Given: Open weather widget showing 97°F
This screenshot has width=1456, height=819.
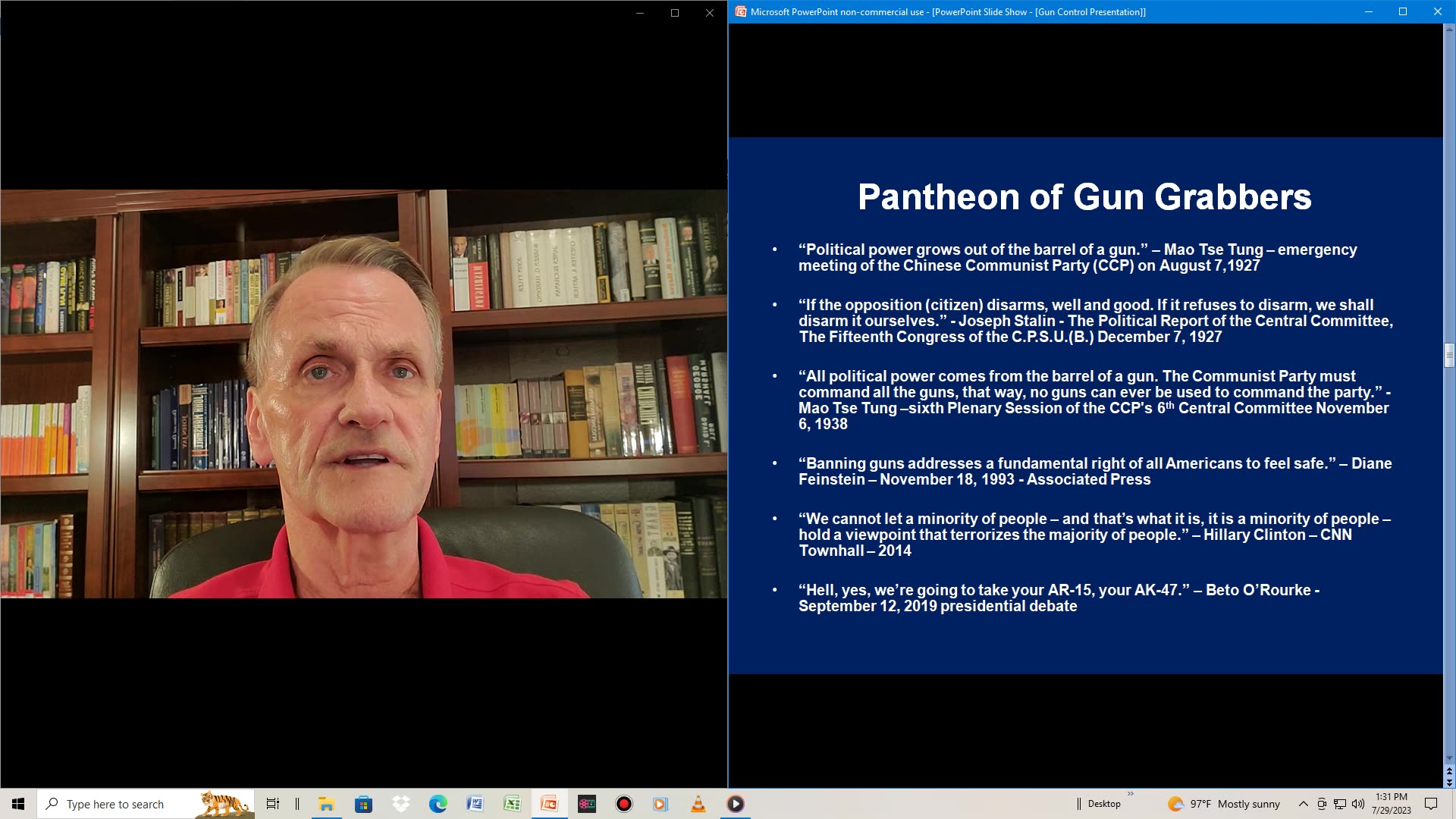Looking at the screenshot, I should tap(1224, 804).
